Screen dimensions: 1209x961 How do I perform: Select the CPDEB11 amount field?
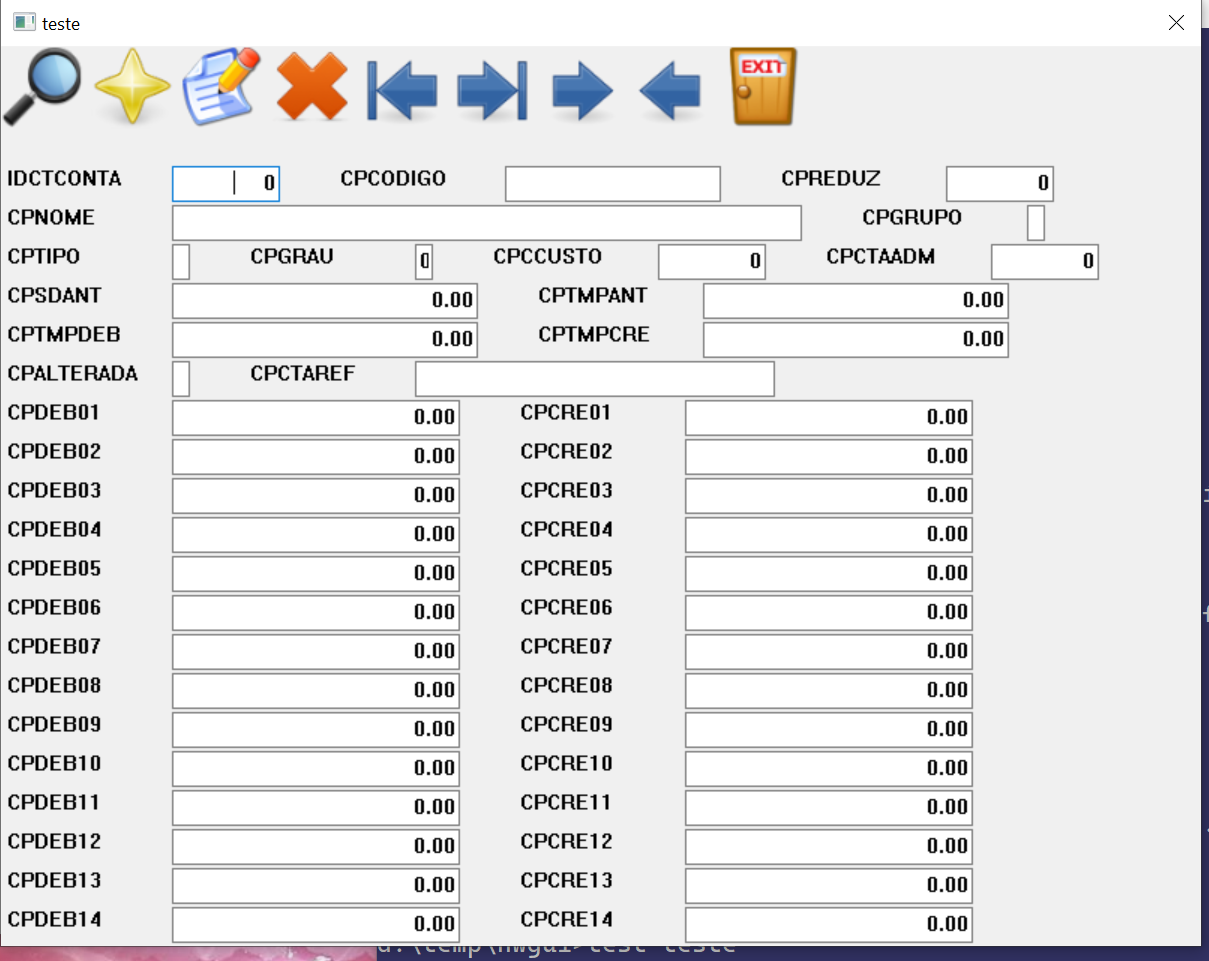(316, 808)
